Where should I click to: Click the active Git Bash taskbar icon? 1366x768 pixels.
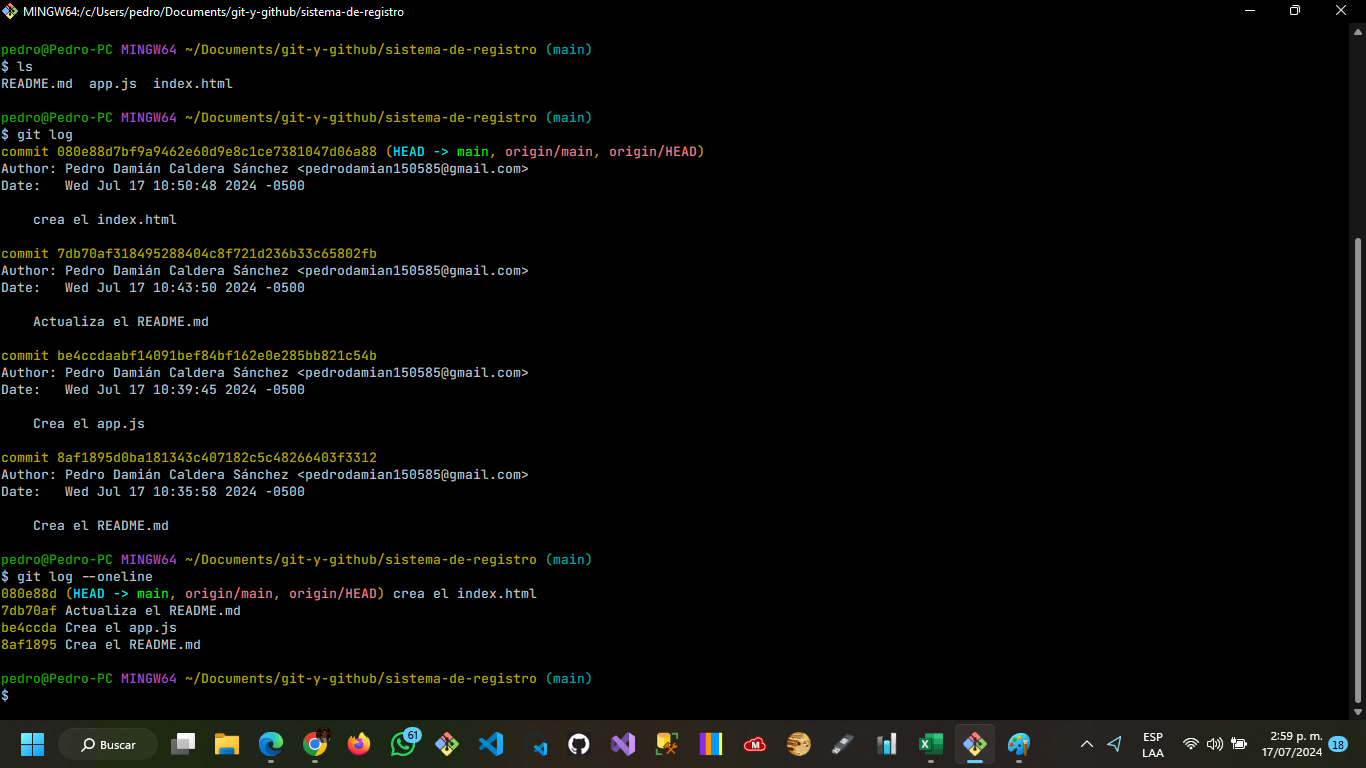pos(975,744)
